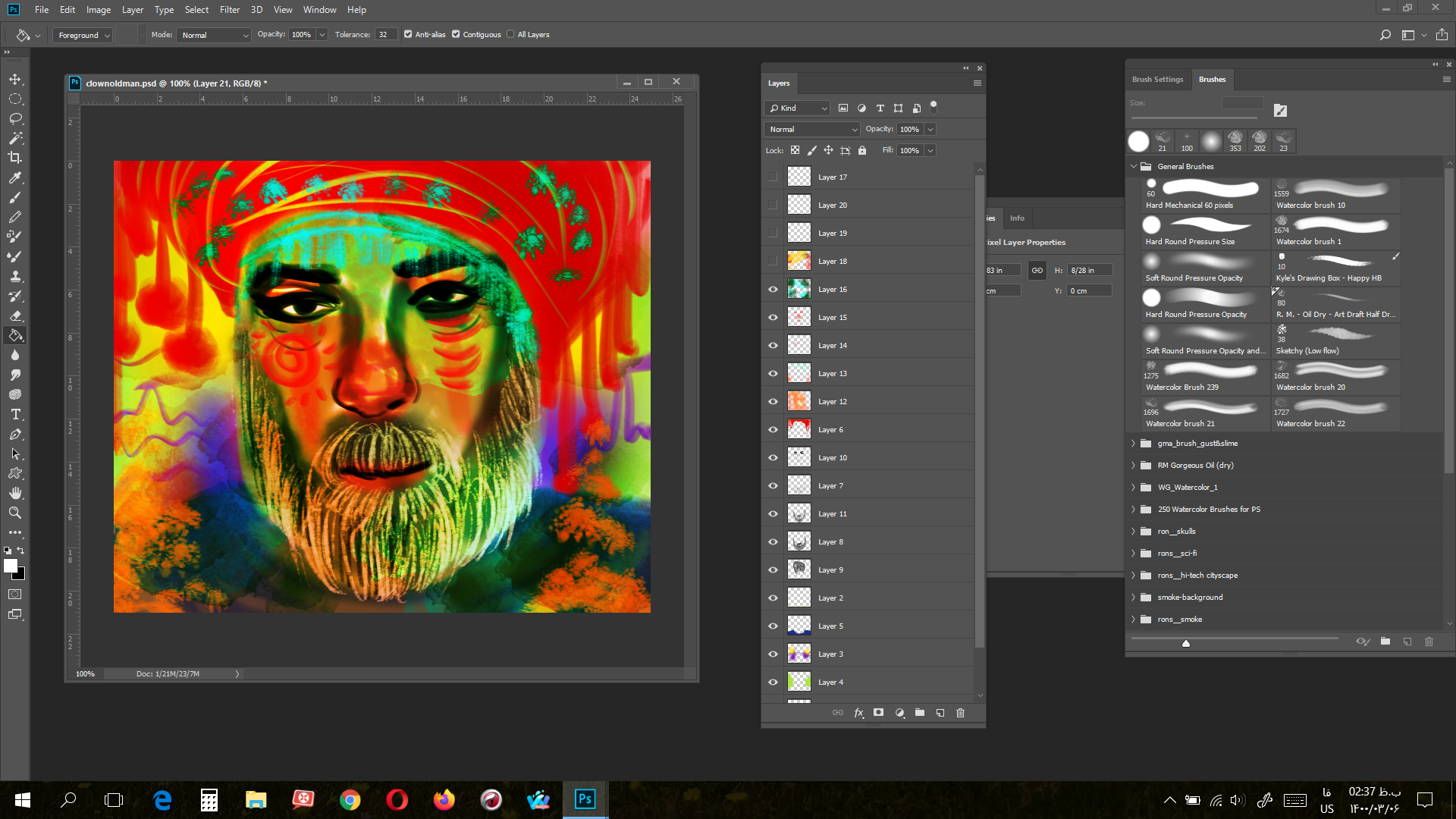Viewport: 1456px width, 819px height.
Task: Open Mode Normal dropdown in options bar
Action: [x=214, y=35]
